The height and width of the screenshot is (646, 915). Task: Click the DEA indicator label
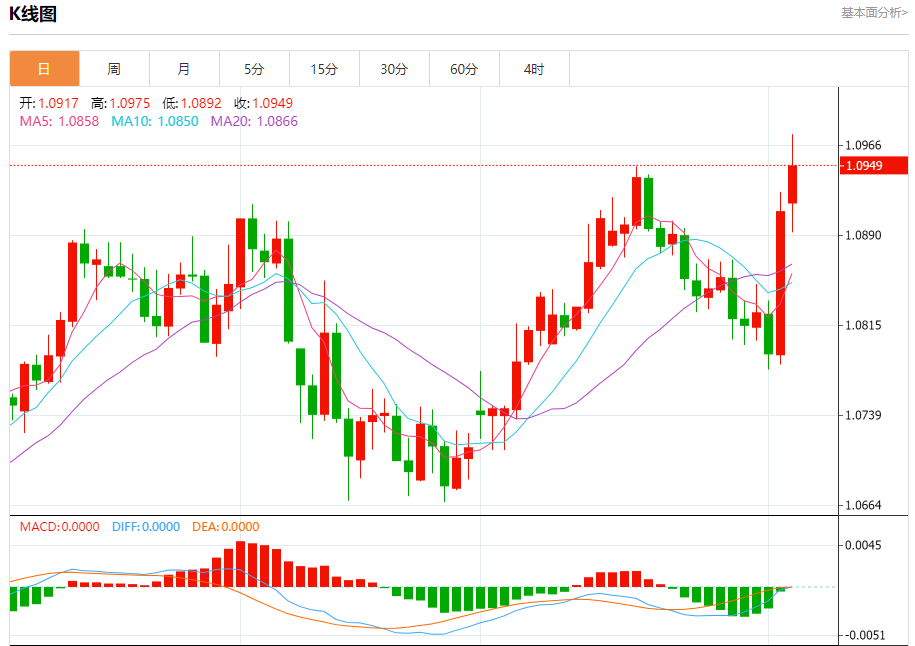(x=226, y=527)
